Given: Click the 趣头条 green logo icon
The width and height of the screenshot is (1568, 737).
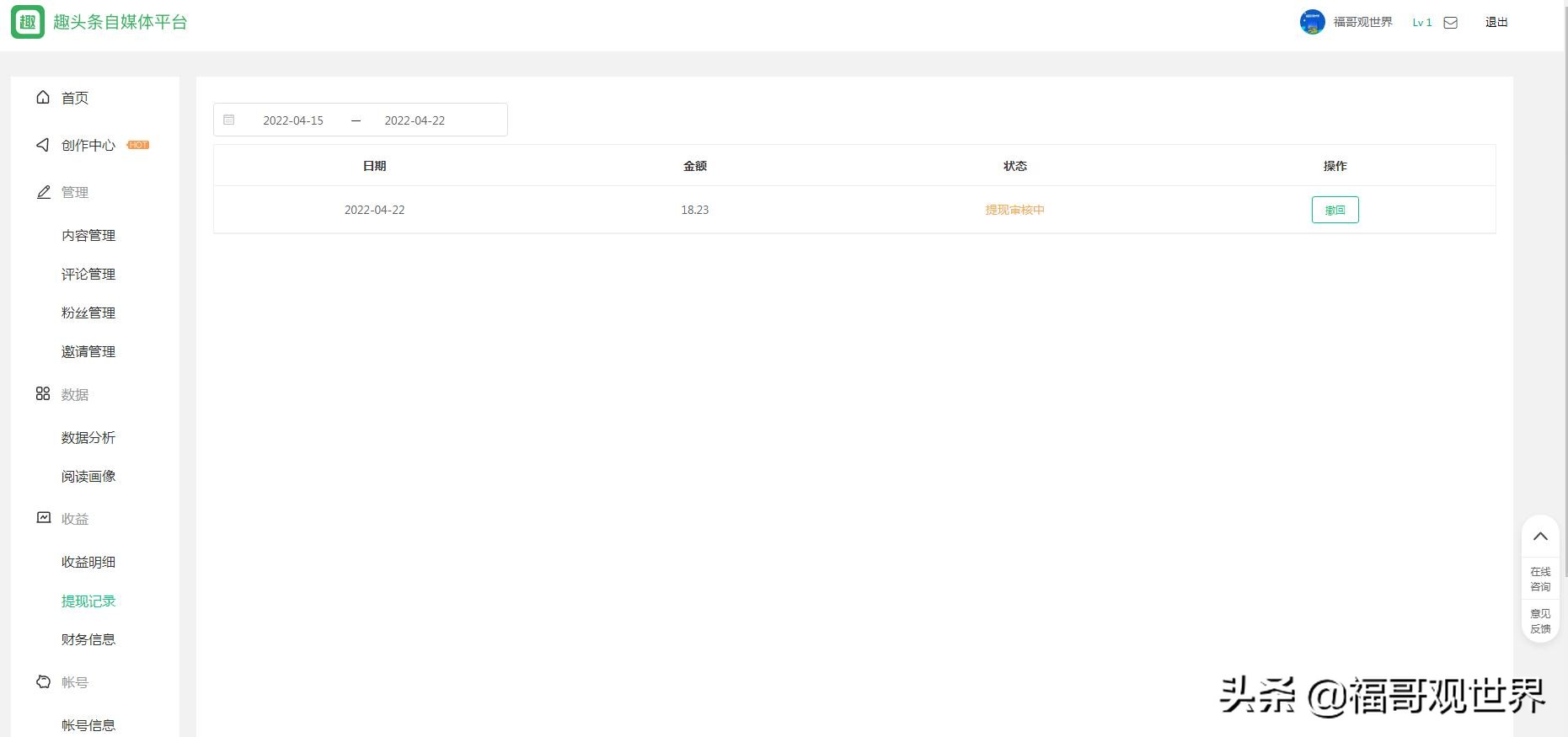Looking at the screenshot, I should click(x=28, y=22).
